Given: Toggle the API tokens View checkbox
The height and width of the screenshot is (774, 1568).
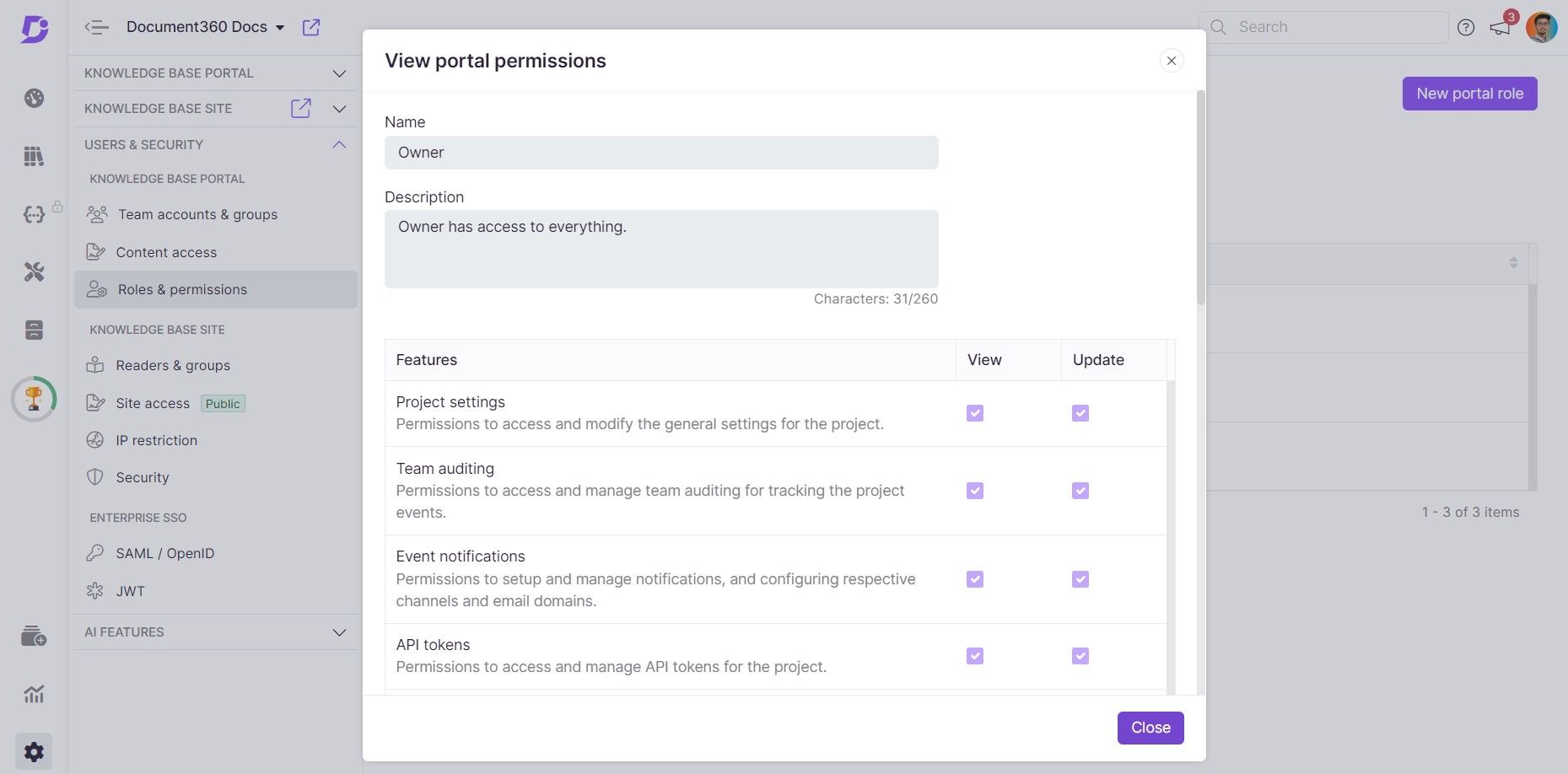Looking at the screenshot, I should click(x=975, y=656).
